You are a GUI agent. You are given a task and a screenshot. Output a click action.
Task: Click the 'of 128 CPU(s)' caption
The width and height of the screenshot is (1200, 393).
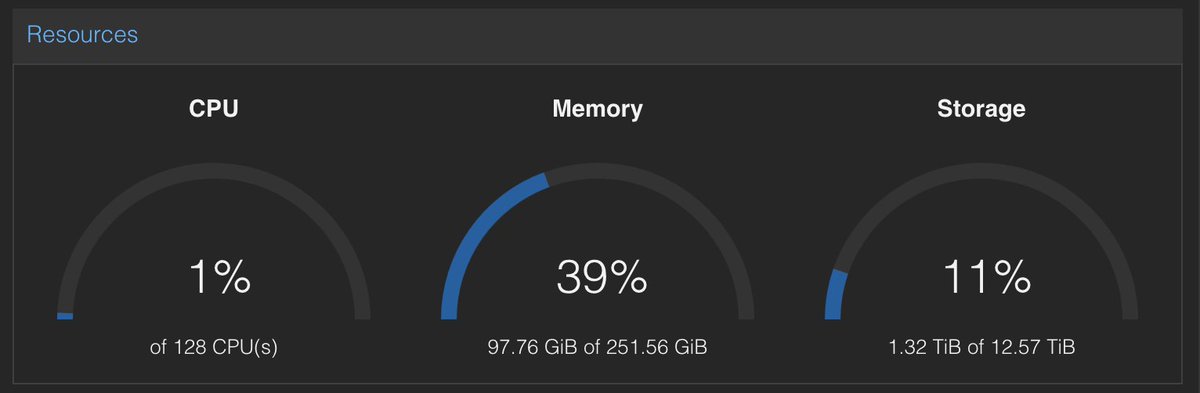pyautogui.click(x=214, y=348)
